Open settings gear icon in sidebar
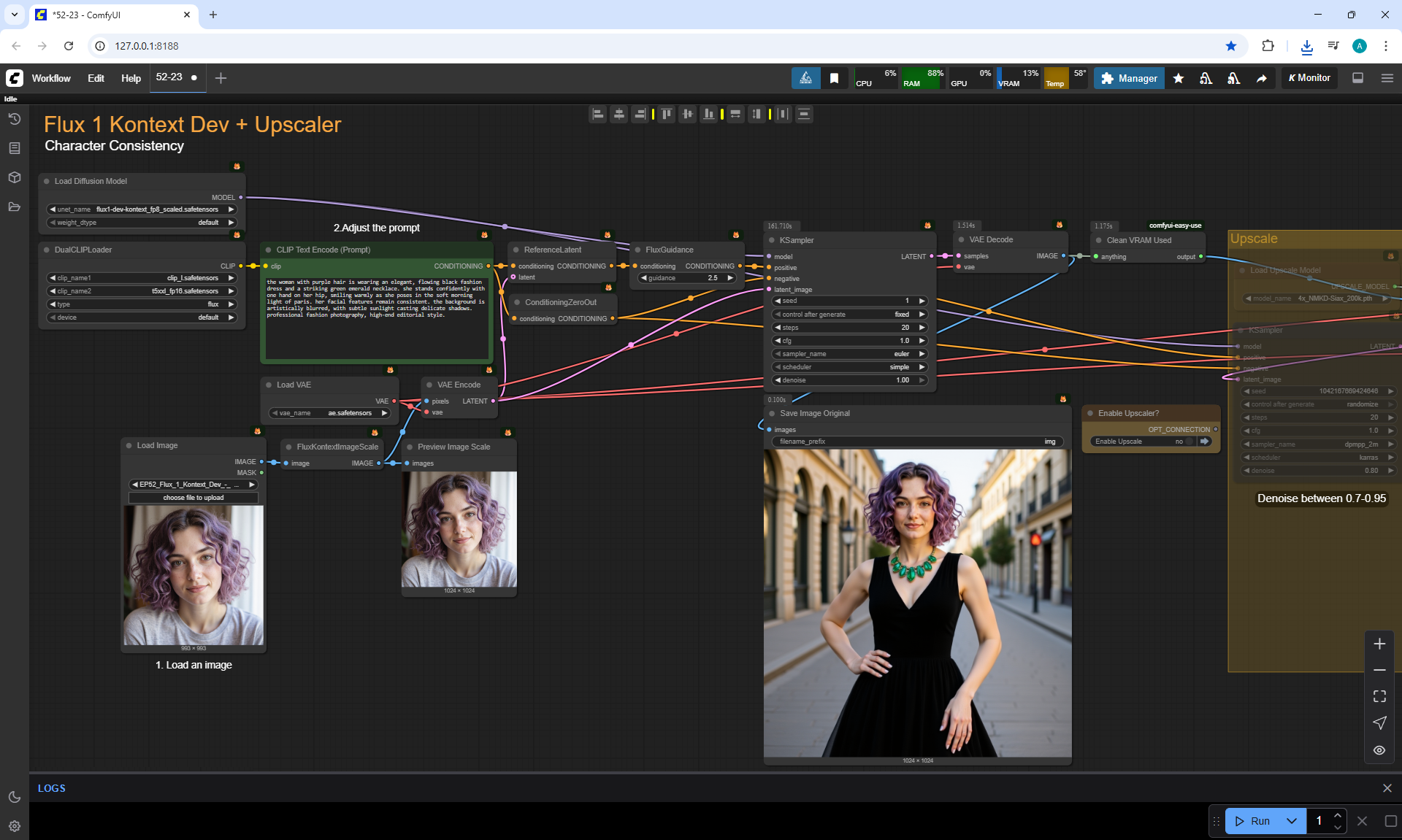Viewport: 1402px width, 840px height. pyautogui.click(x=14, y=826)
